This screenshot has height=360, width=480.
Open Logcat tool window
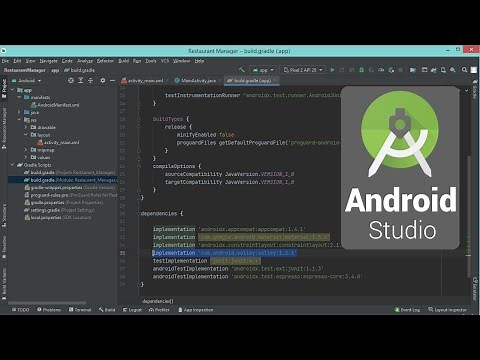point(132,310)
